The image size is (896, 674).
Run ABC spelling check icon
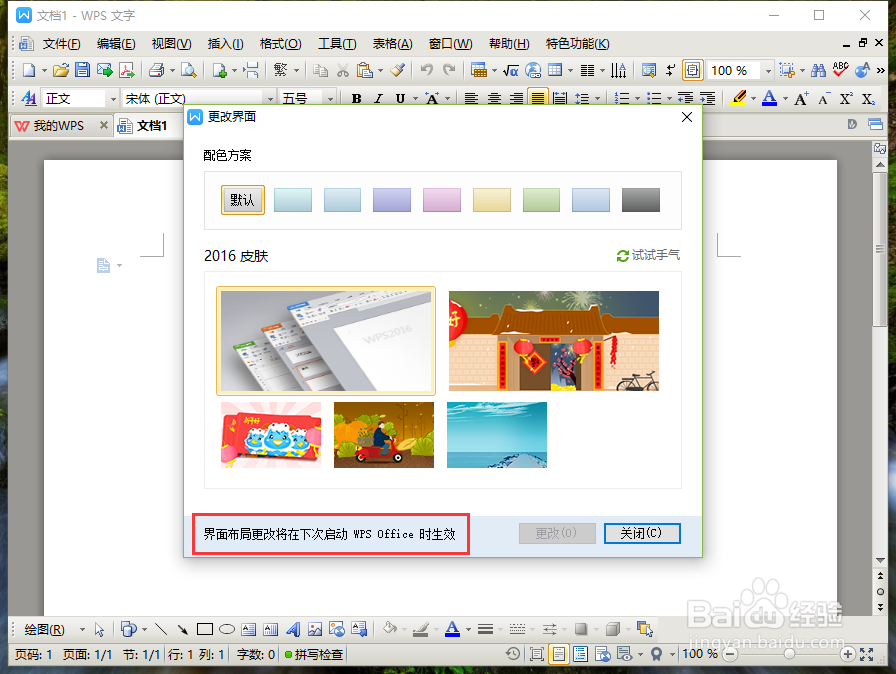(841, 70)
